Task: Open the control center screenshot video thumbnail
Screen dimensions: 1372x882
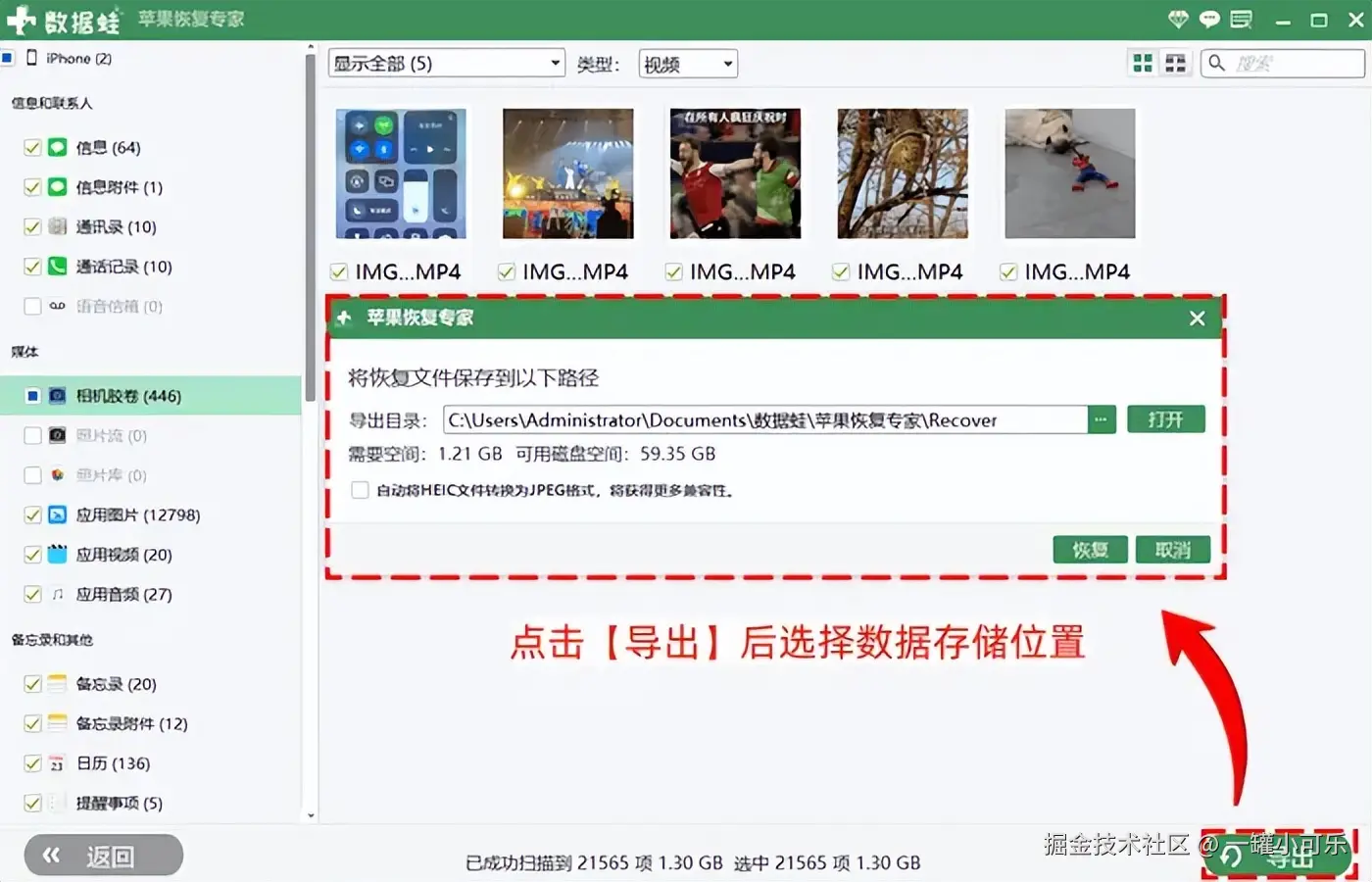Action: pyautogui.click(x=401, y=173)
